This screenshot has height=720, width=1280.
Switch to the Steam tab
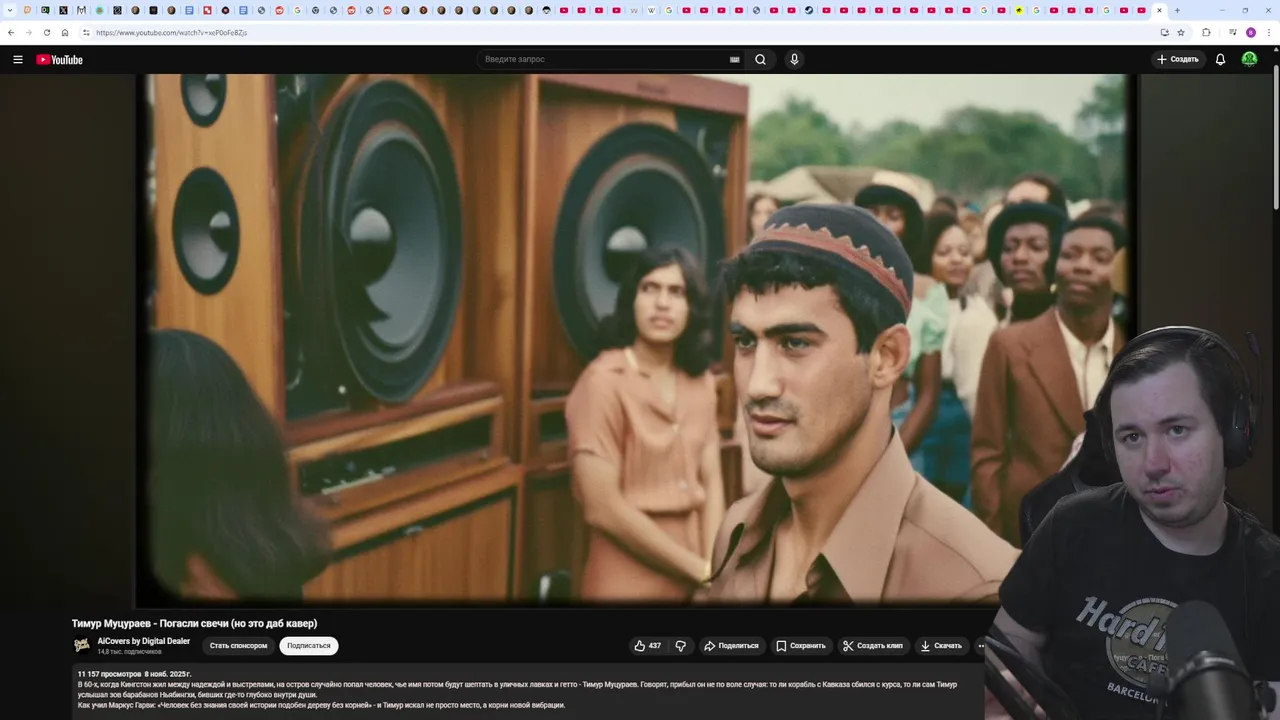pos(808,10)
